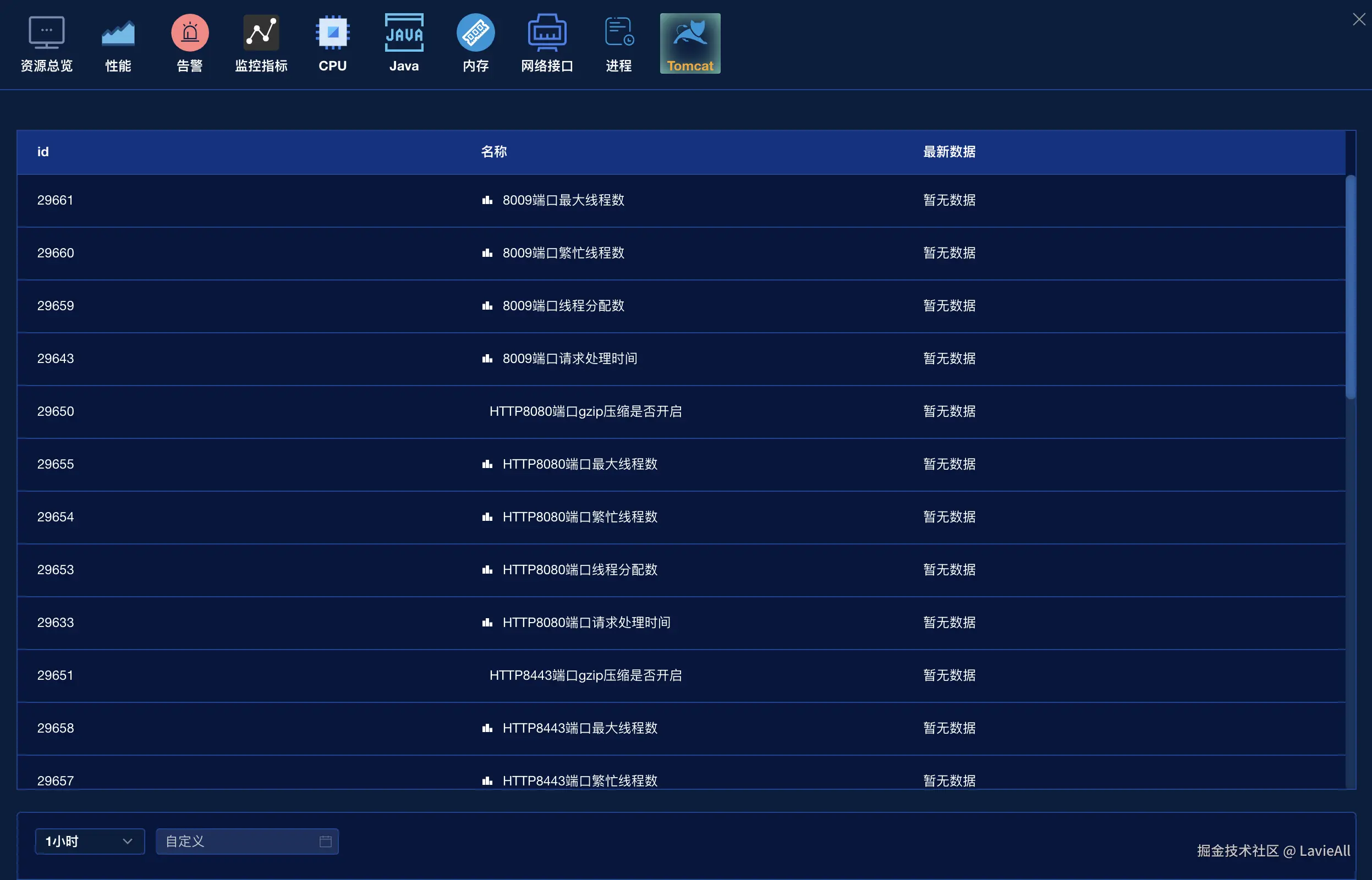Open calendar icon in 自定义 field
This screenshot has height=880, width=1372.
(x=325, y=841)
